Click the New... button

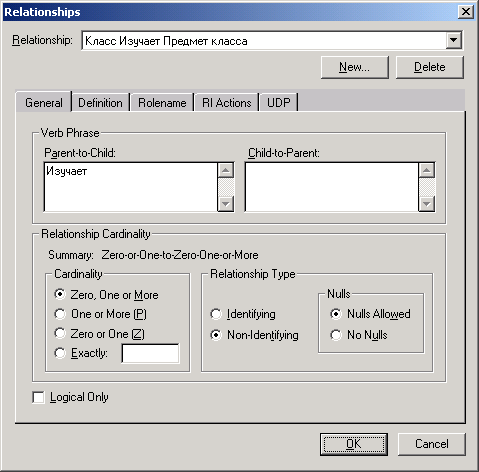point(355,67)
